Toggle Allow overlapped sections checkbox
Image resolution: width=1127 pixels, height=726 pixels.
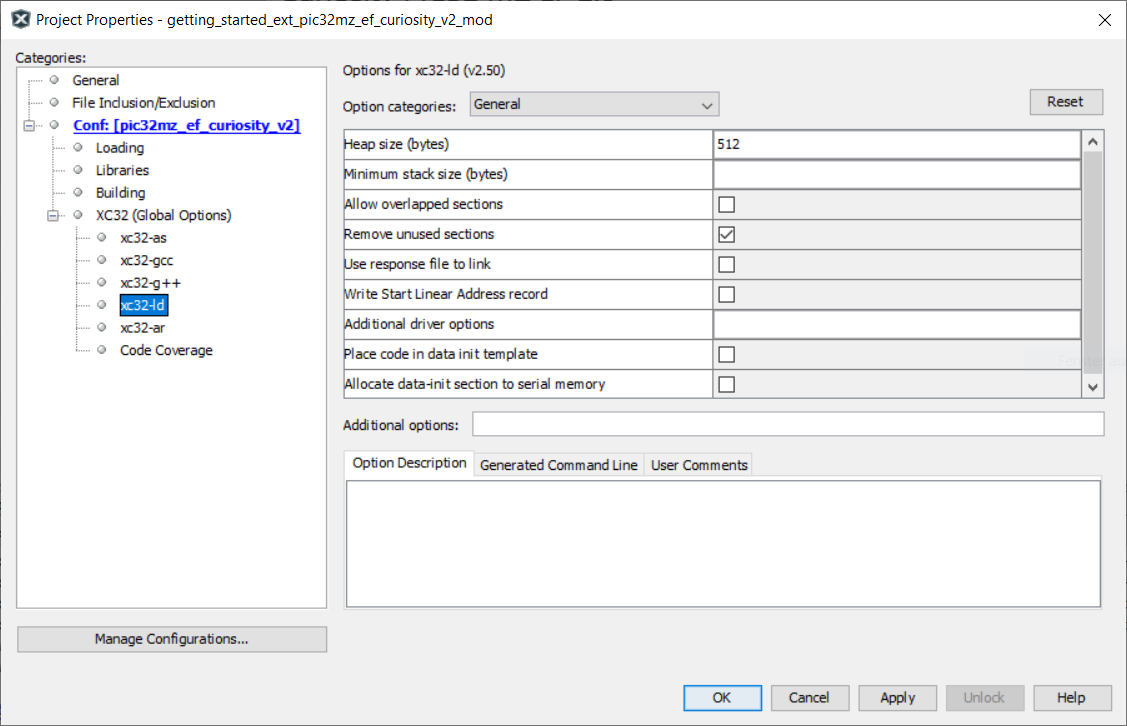pyautogui.click(x=727, y=204)
